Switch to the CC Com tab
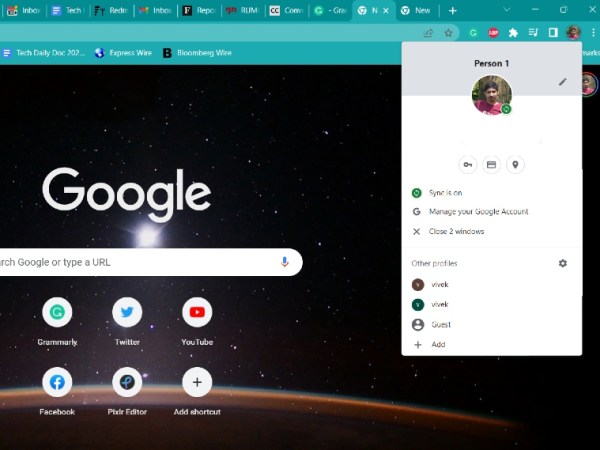 (286, 11)
